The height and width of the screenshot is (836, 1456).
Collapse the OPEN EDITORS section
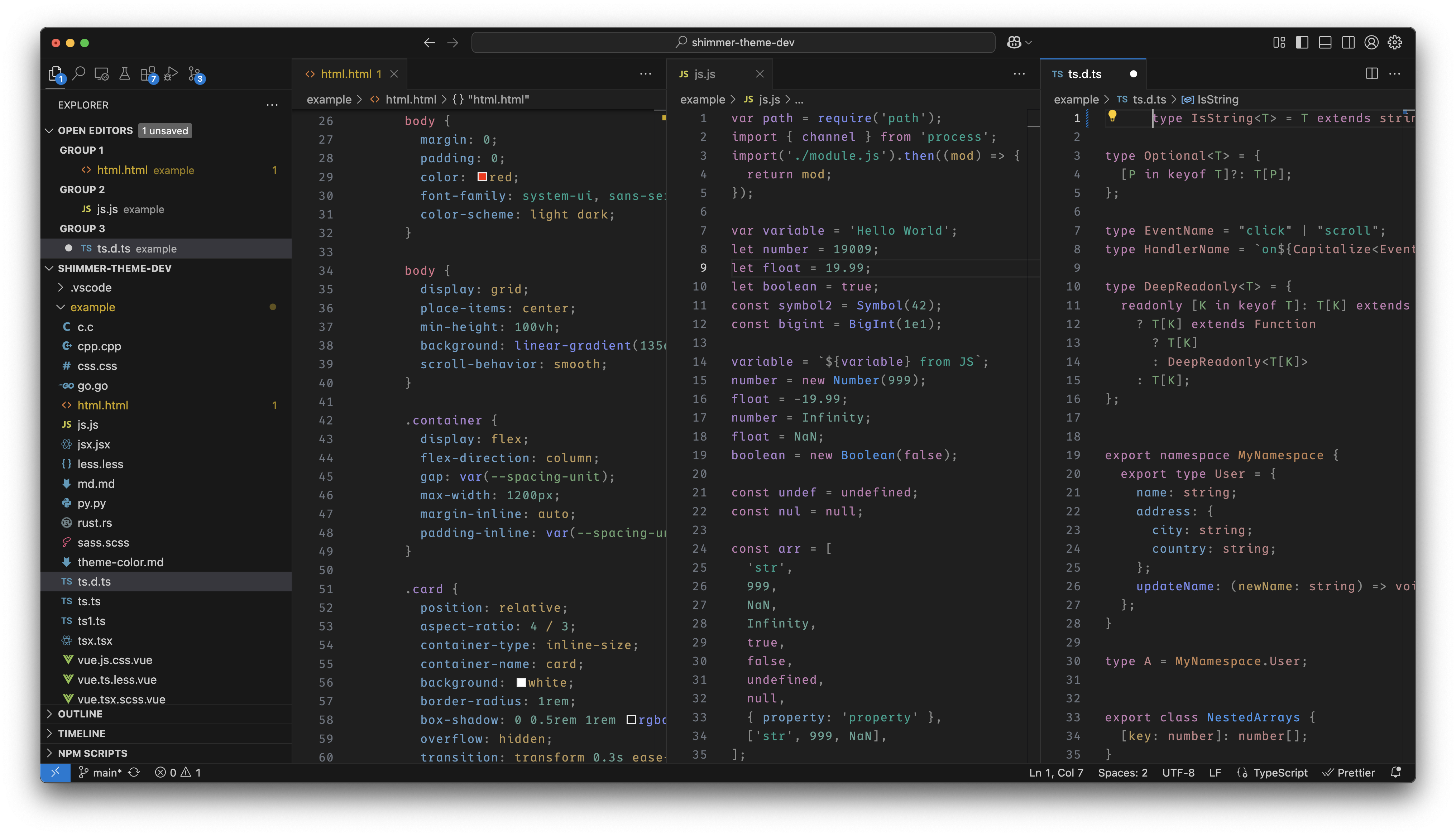95,130
